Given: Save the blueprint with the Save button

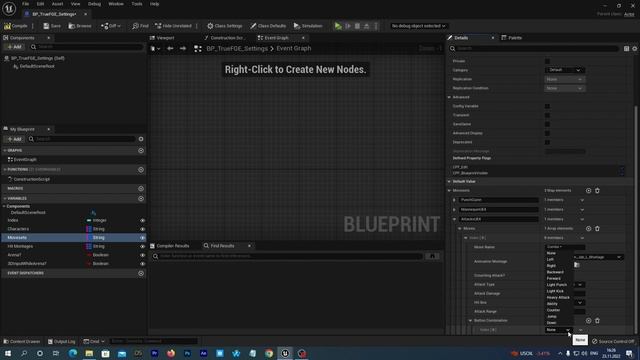Looking at the screenshot, I should click(52, 26).
